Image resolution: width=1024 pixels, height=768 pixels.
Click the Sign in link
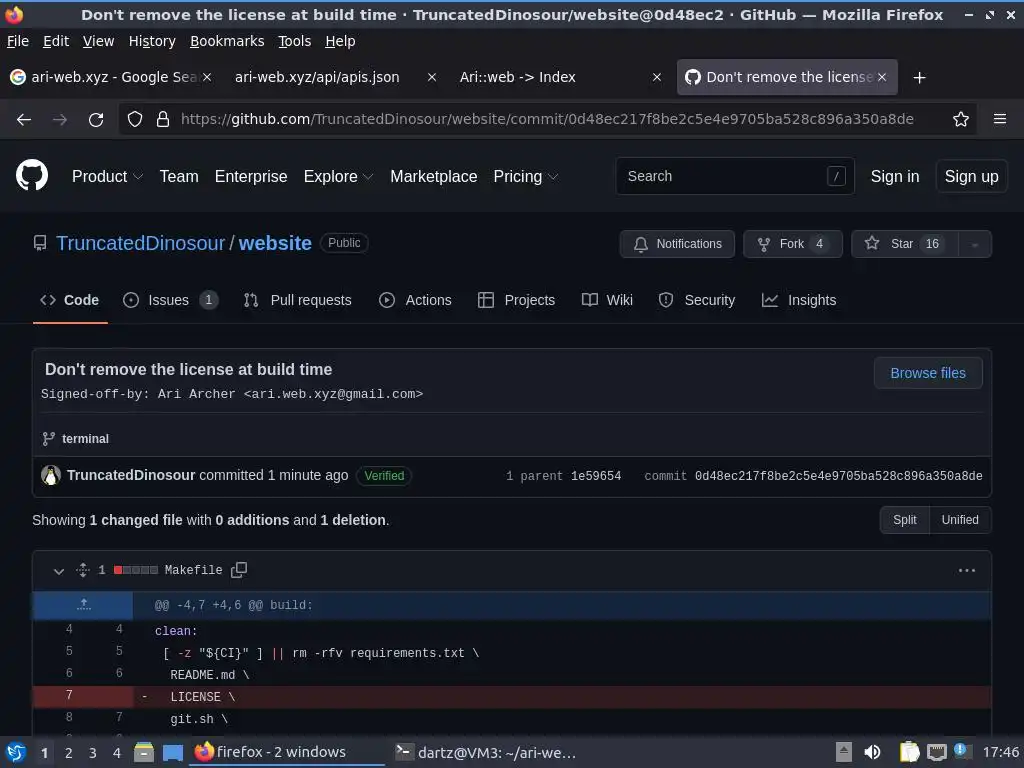pyautogui.click(x=895, y=176)
